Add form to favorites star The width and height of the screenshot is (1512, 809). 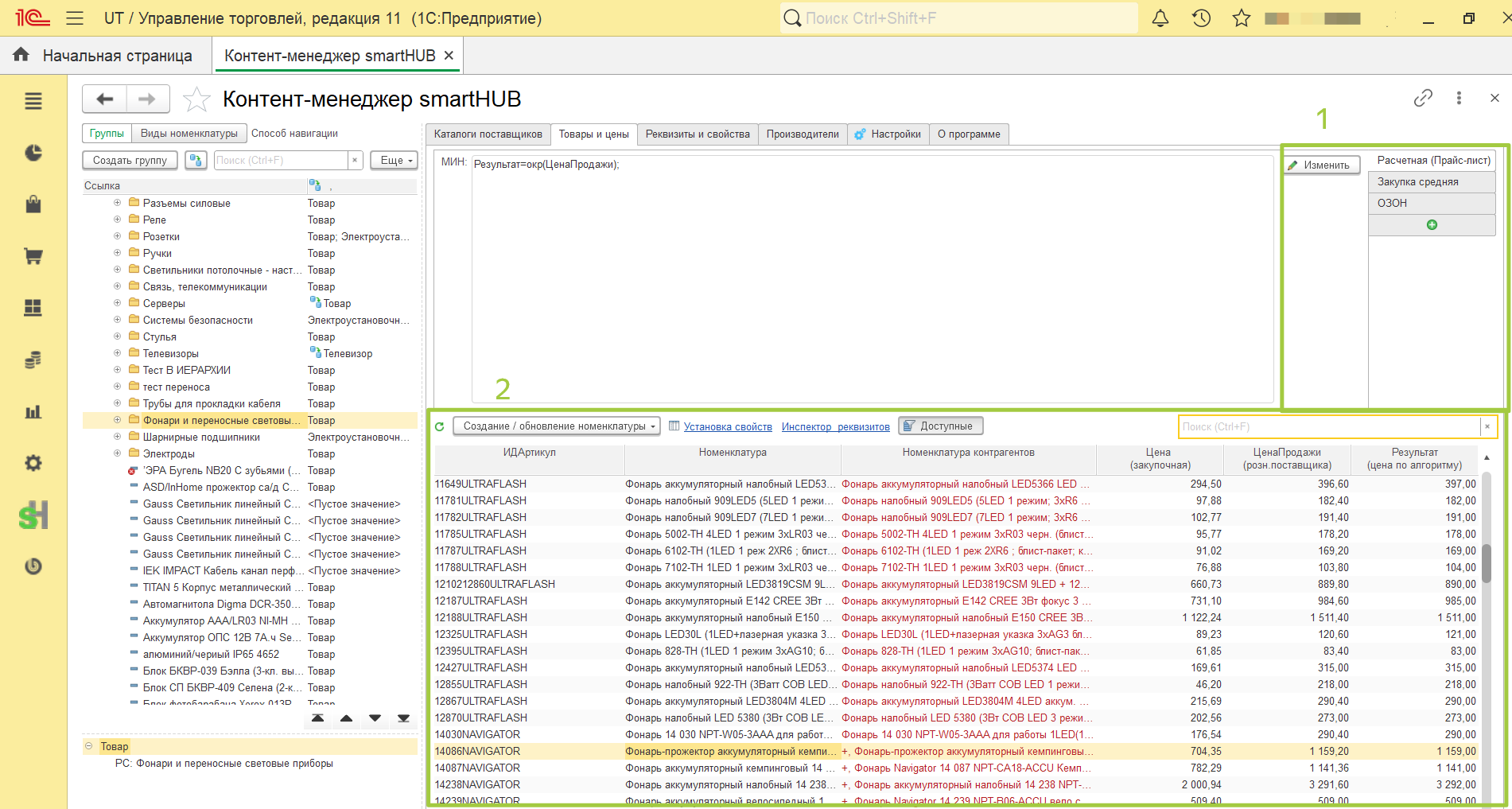[196, 99]
